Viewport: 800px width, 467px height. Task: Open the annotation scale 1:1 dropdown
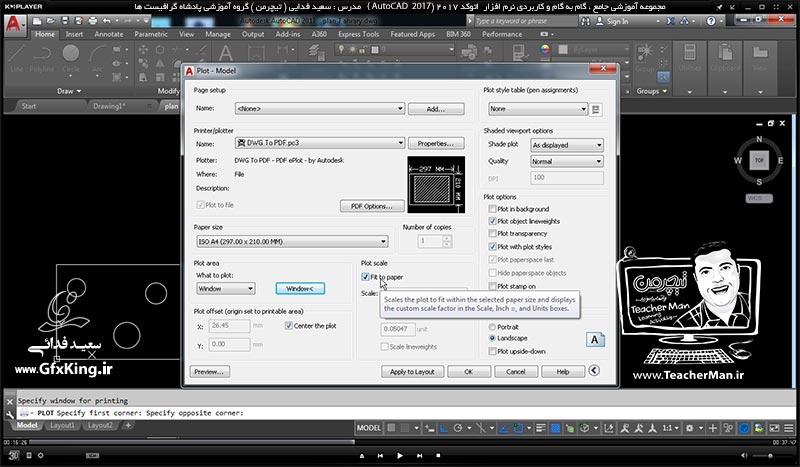tap(670, 428)
